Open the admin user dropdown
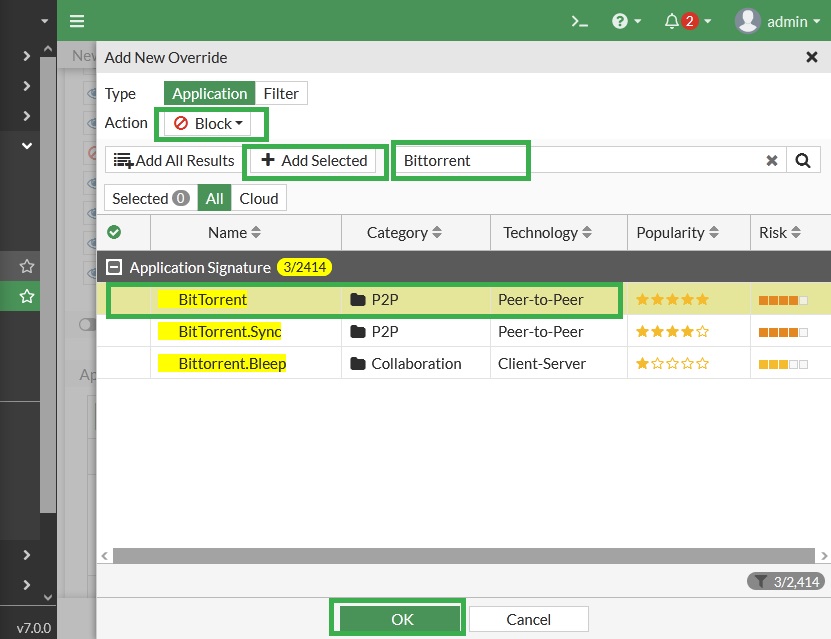Screen dimensions: 831x639 [777, 22]
